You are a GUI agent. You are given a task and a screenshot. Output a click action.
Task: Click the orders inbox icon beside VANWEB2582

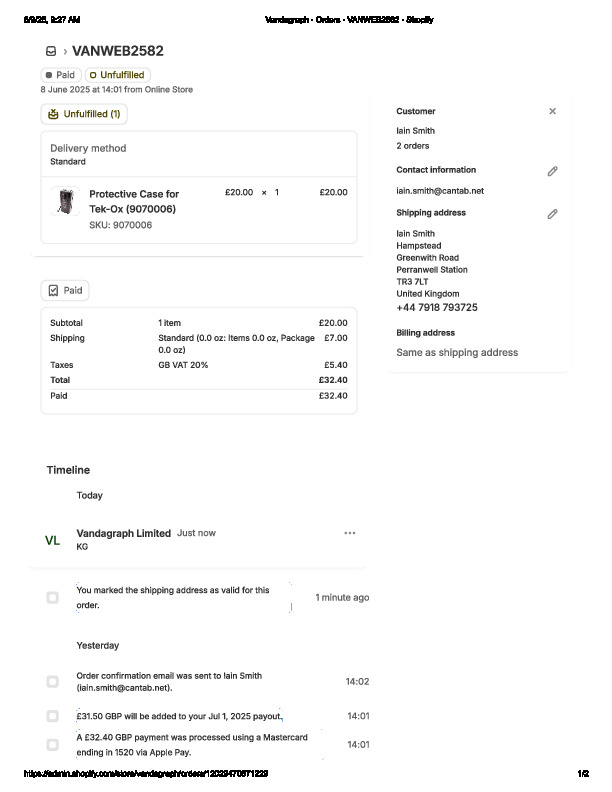tap(51, 51)
